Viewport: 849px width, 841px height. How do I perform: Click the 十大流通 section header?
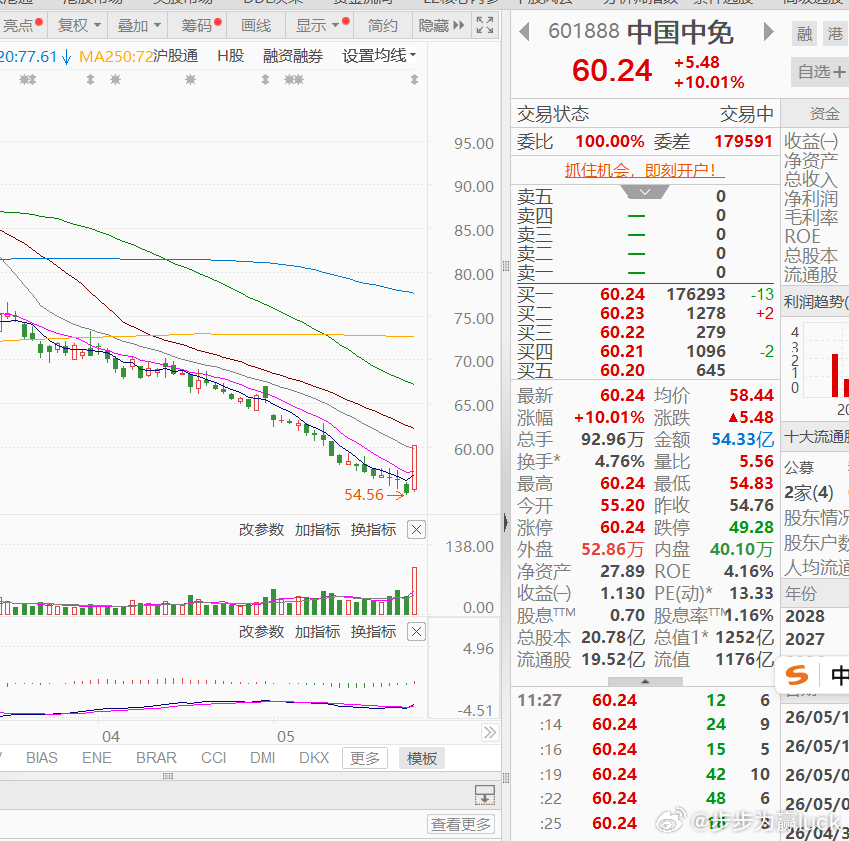coord(816,436)
